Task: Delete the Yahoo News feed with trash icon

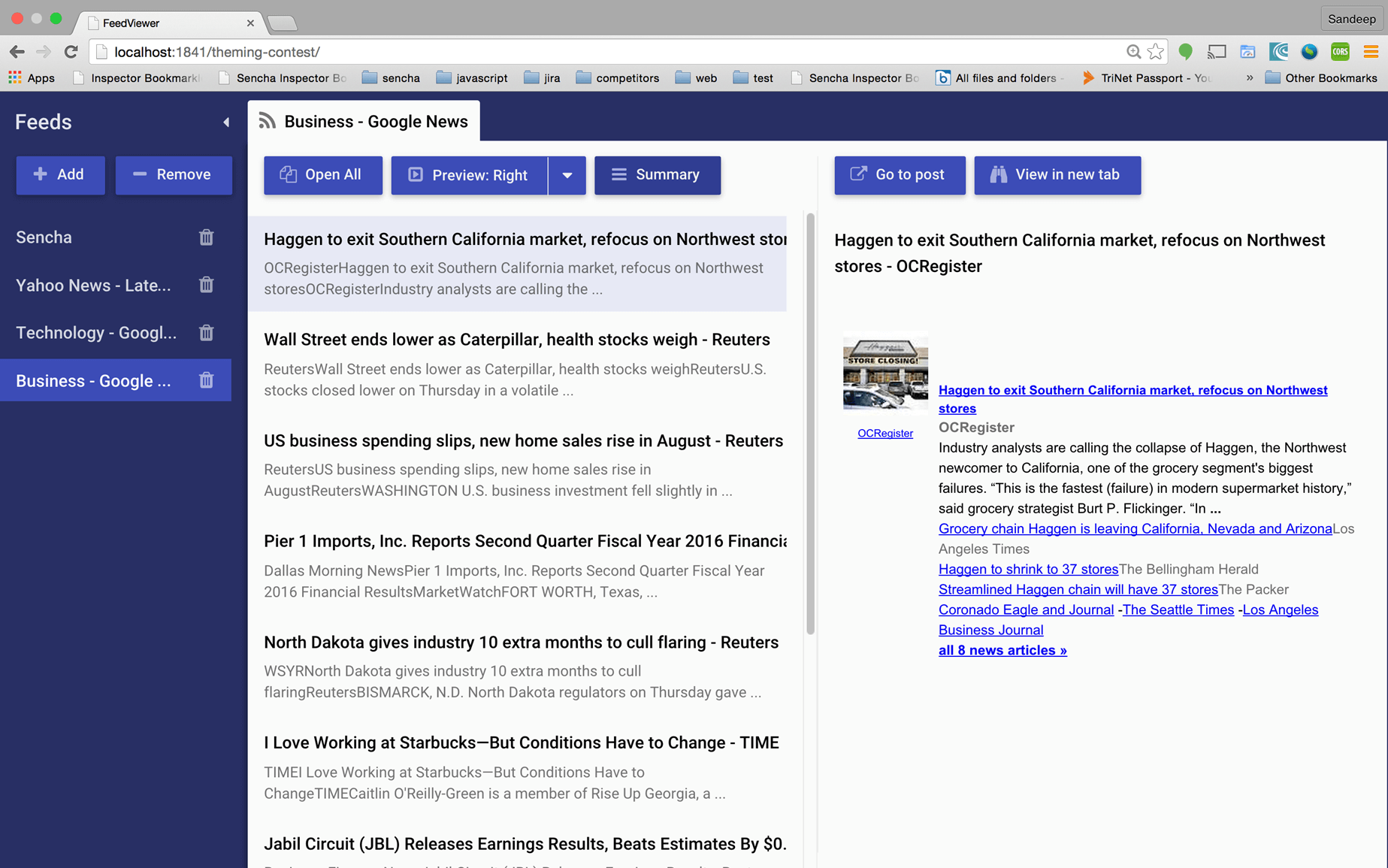Action: click(x=206, y=285)
